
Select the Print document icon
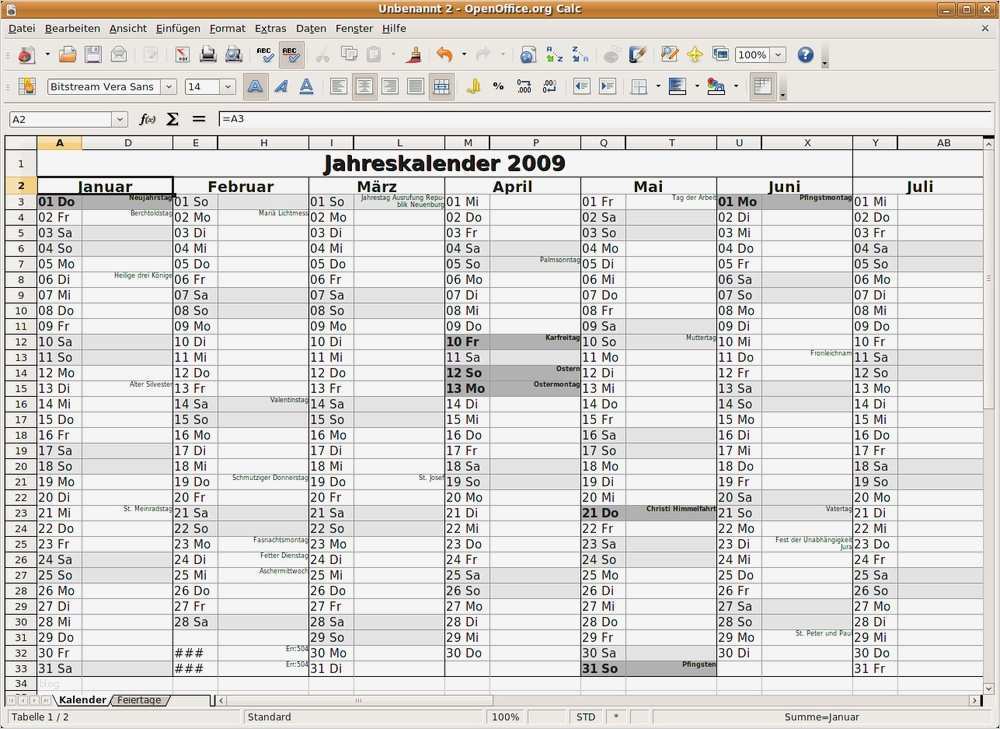(207, 55)
